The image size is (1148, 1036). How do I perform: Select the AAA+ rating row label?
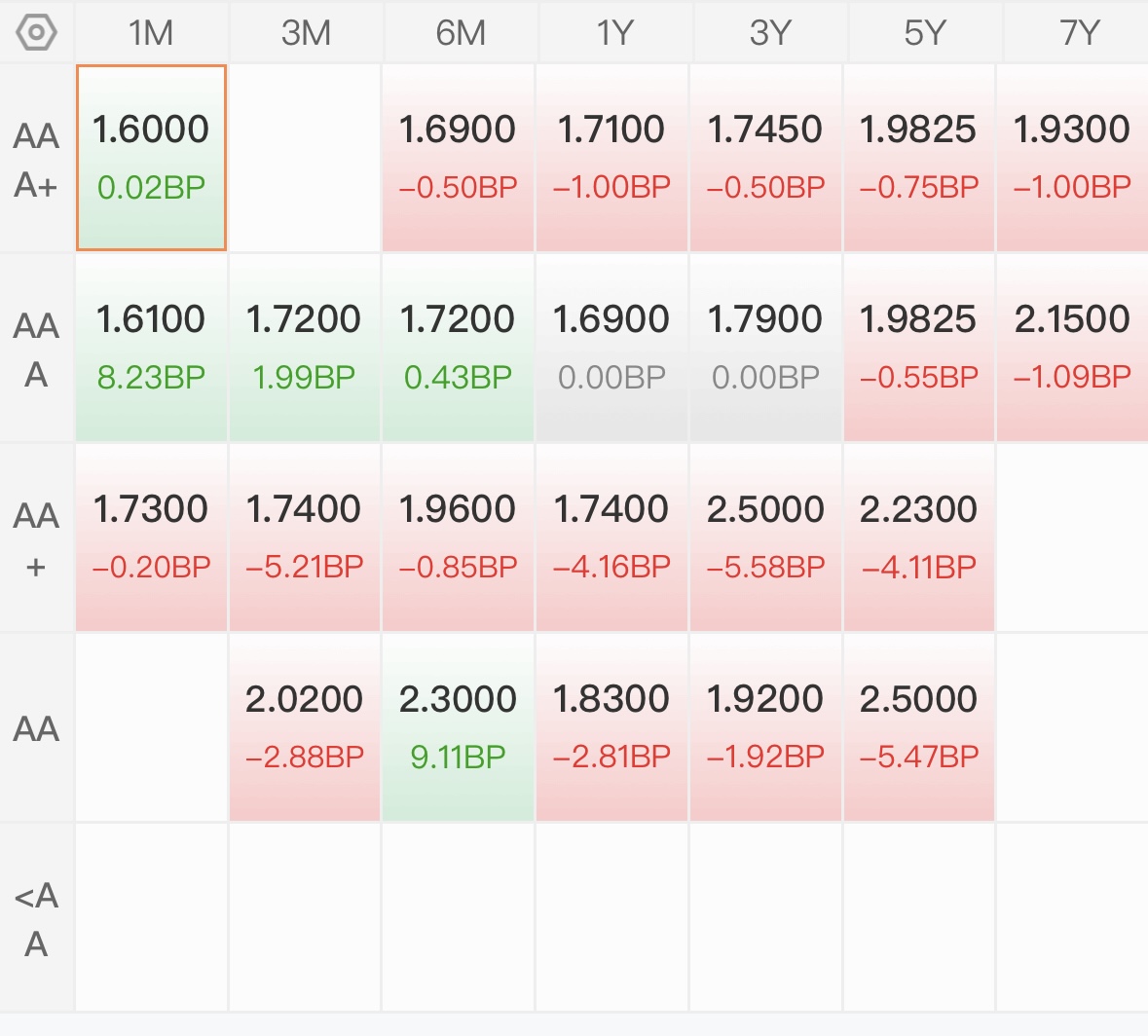click(x=37, y=160)
